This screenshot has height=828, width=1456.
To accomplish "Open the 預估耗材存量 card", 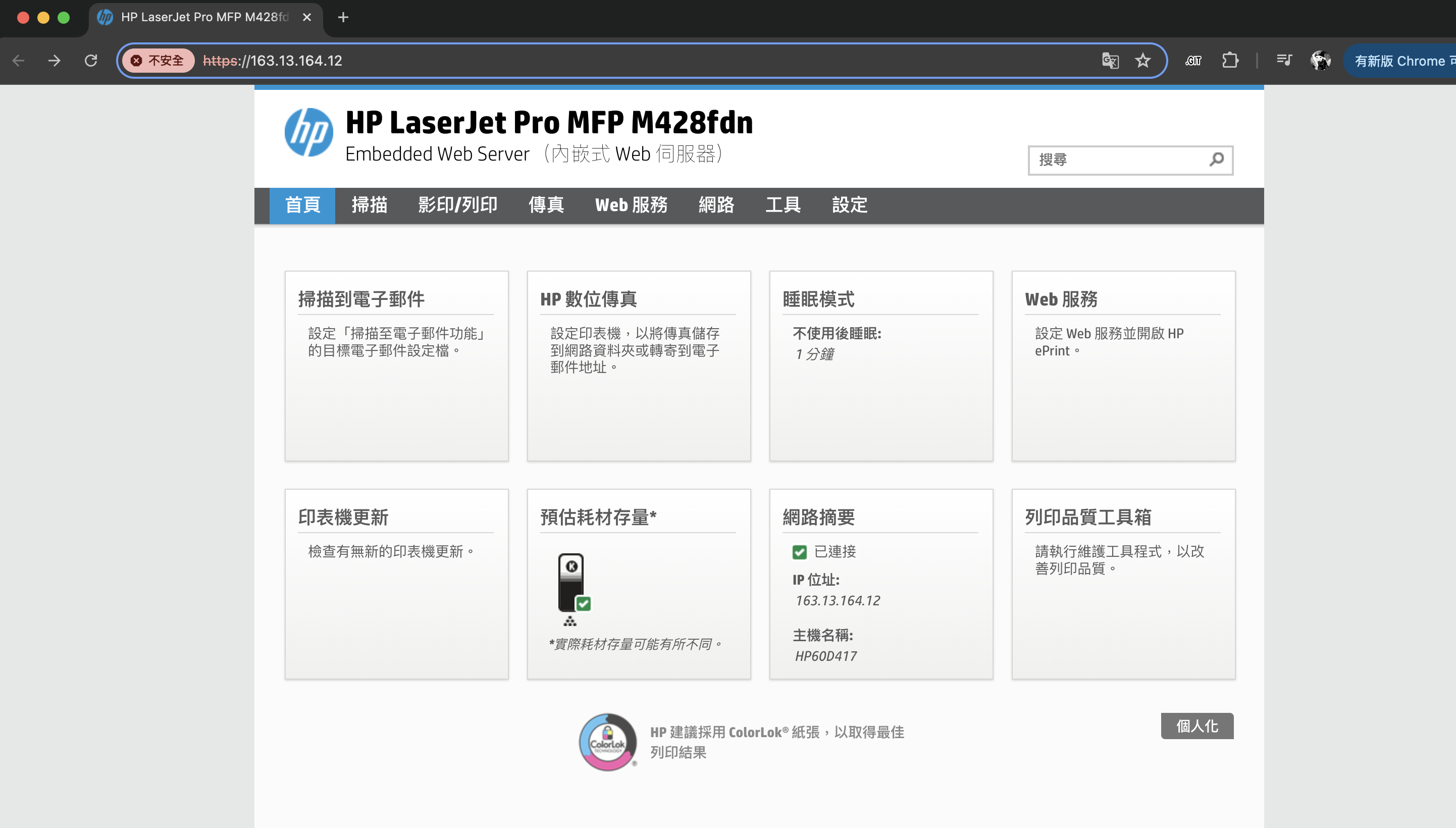I will tap(639, 584).
